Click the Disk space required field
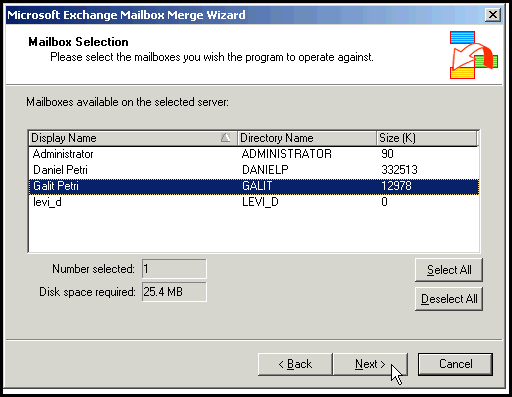 (174, 292)
